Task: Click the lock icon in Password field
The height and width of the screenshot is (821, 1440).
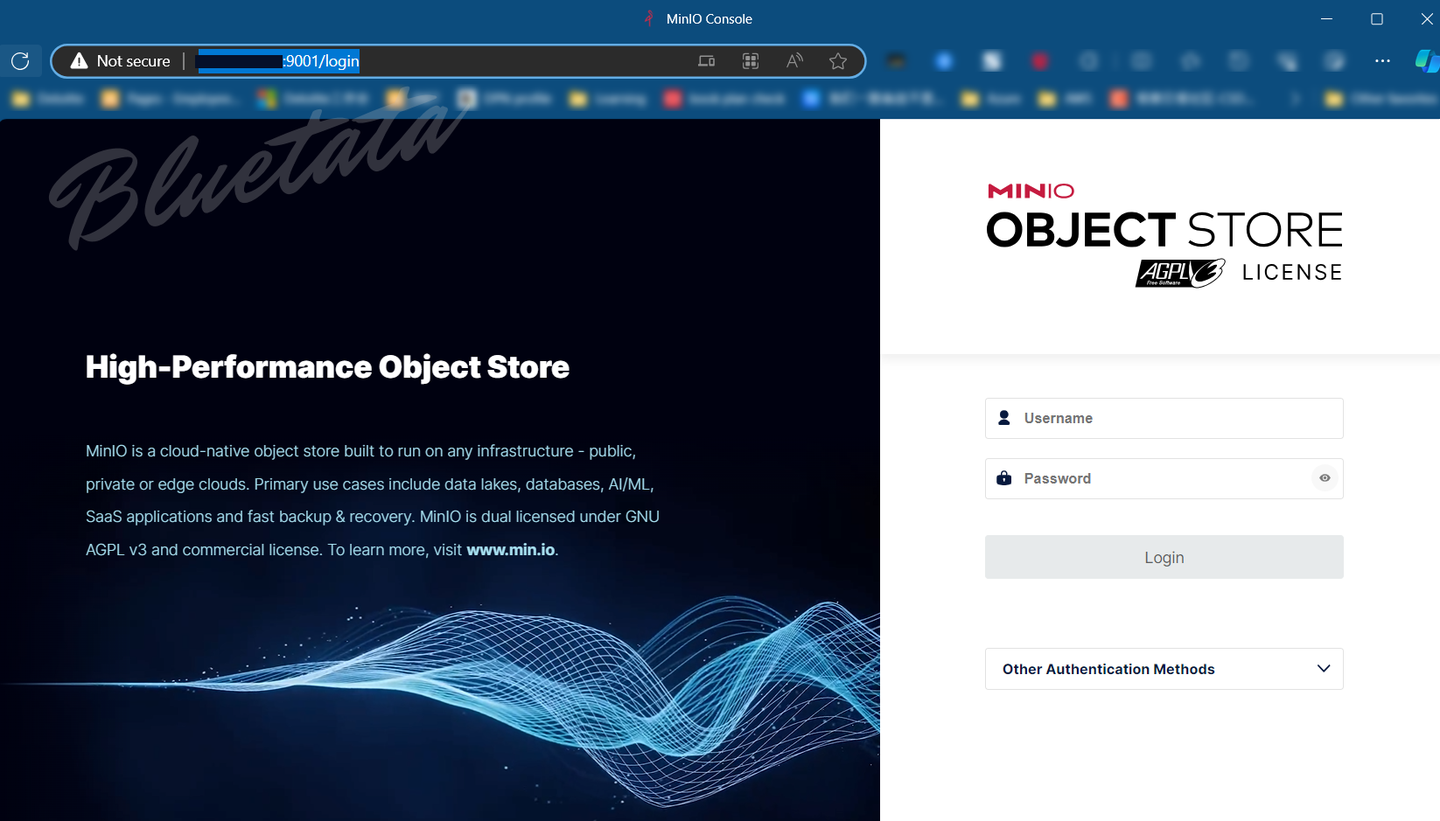Action: tap(1004, 478)
